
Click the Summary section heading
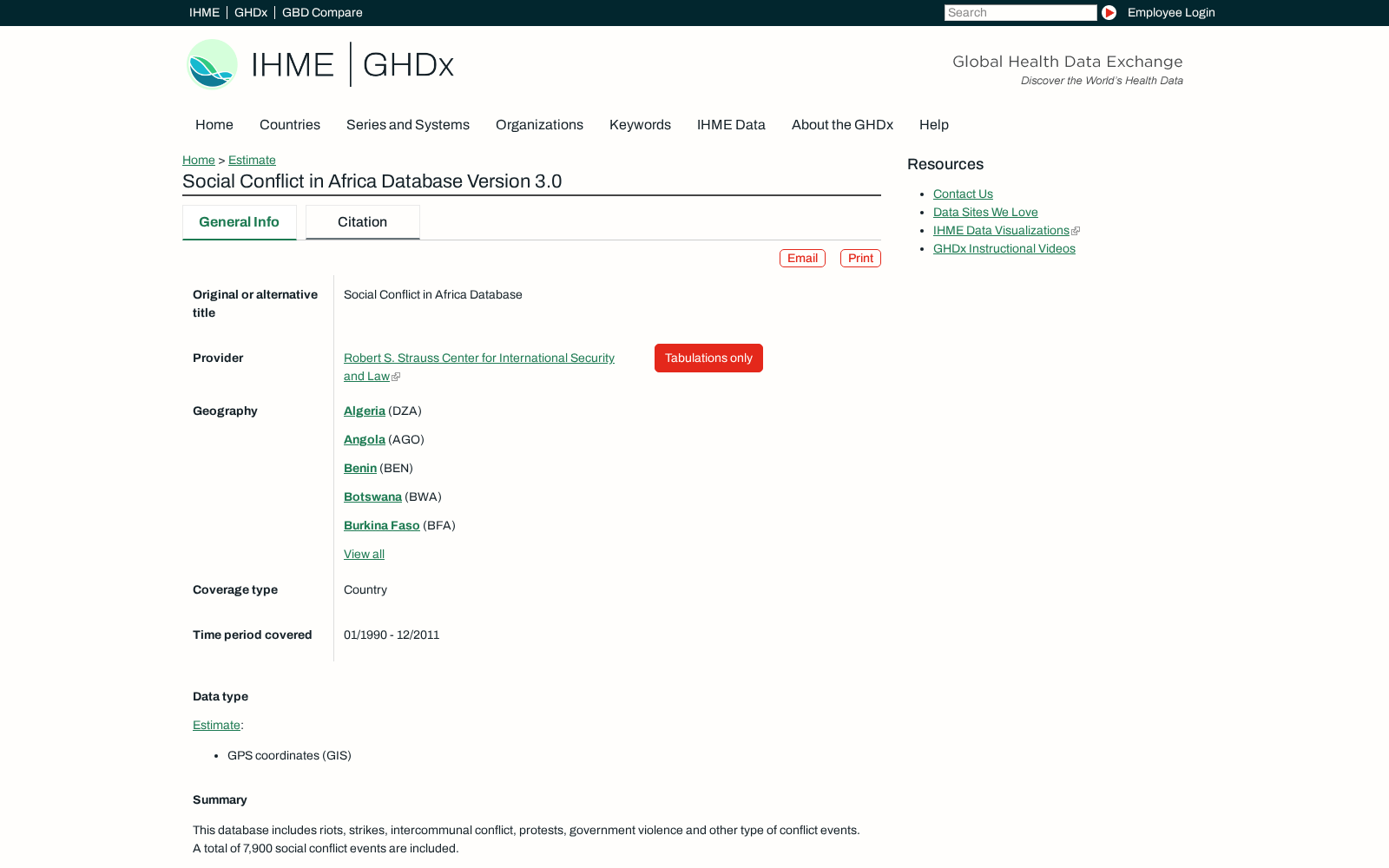coord(220,799)
